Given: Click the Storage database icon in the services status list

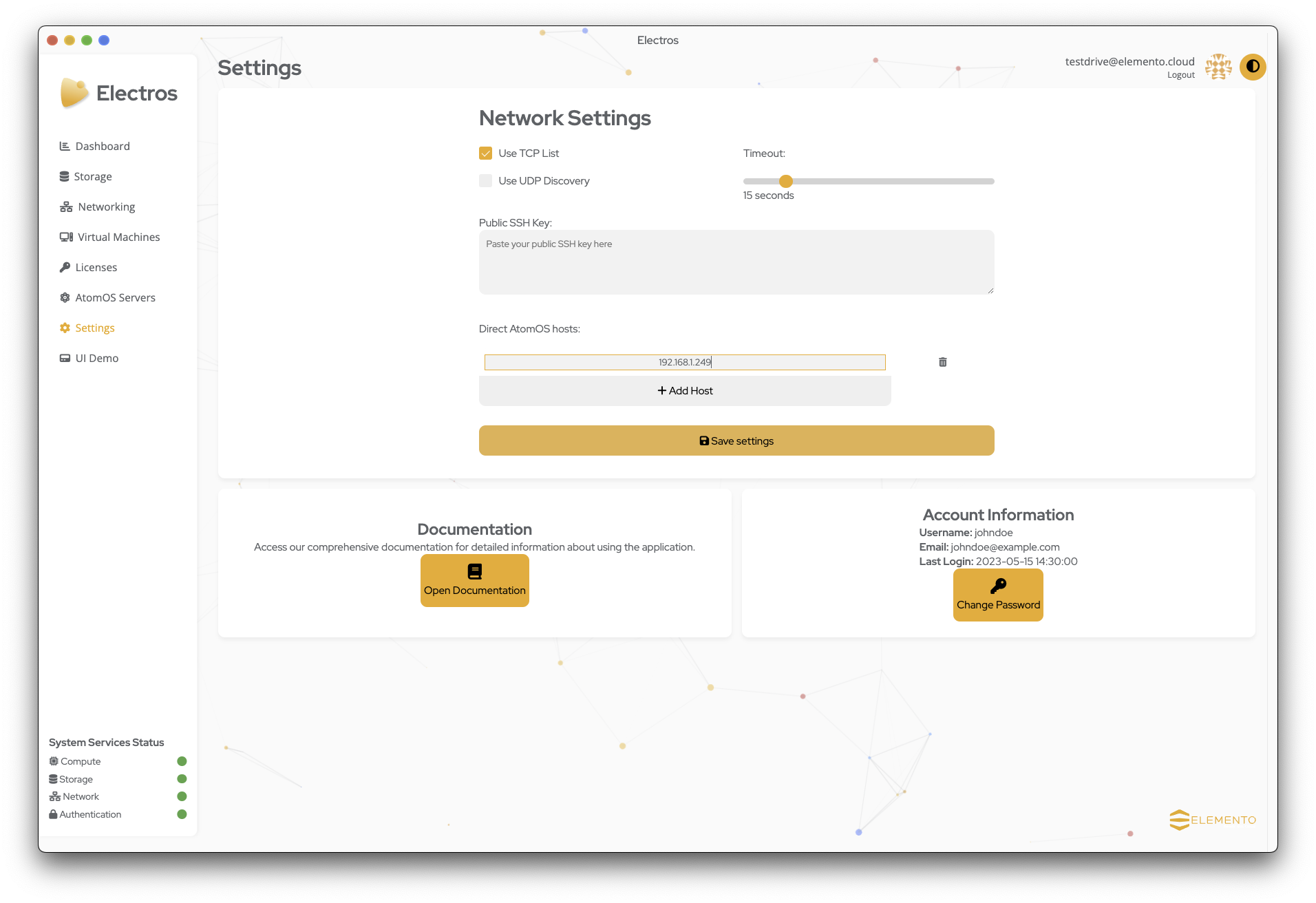Looking at the screenshot, I should click(53, 779).
